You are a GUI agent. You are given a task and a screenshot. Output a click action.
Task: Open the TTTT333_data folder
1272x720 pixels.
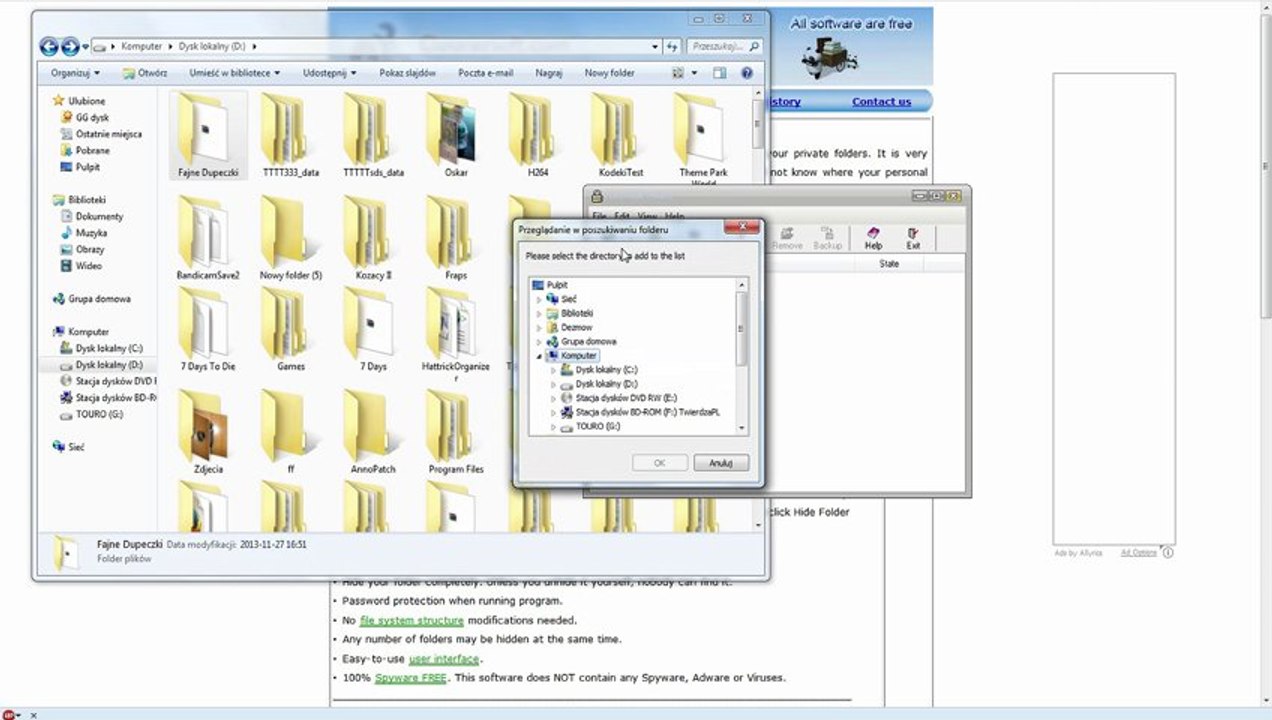[291, 136]
